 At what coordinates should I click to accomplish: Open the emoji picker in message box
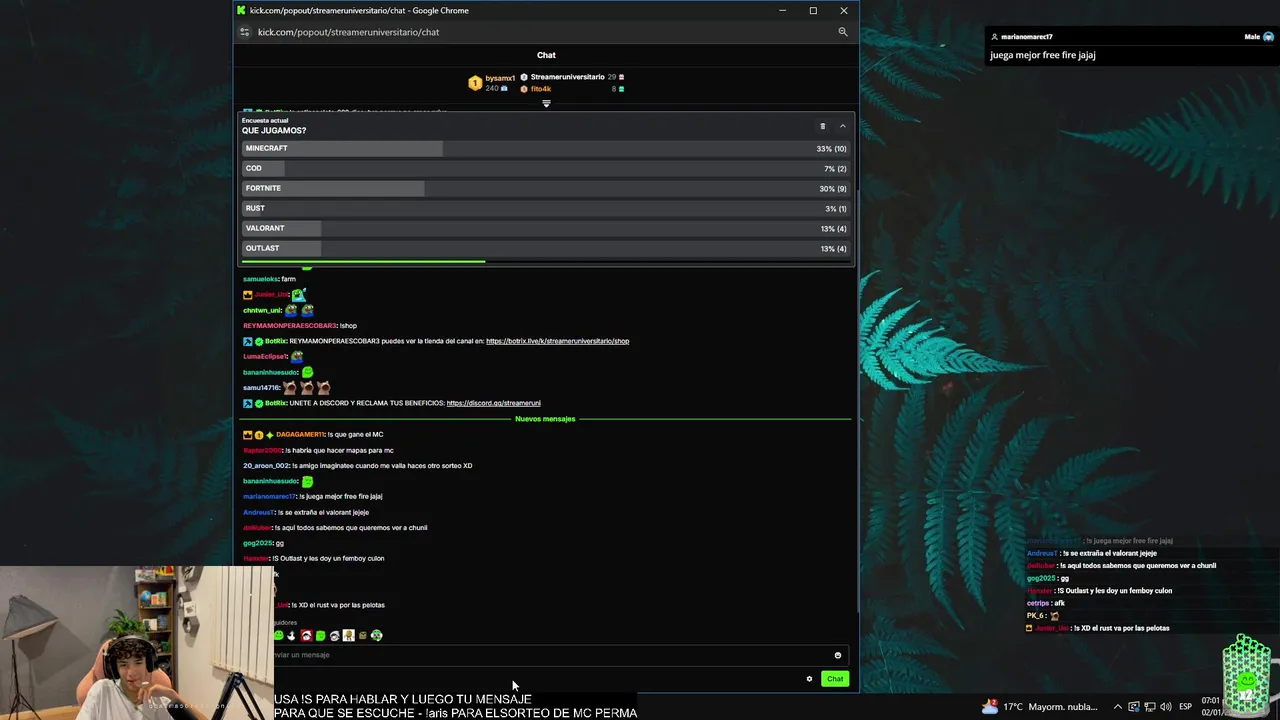point(838,655)
